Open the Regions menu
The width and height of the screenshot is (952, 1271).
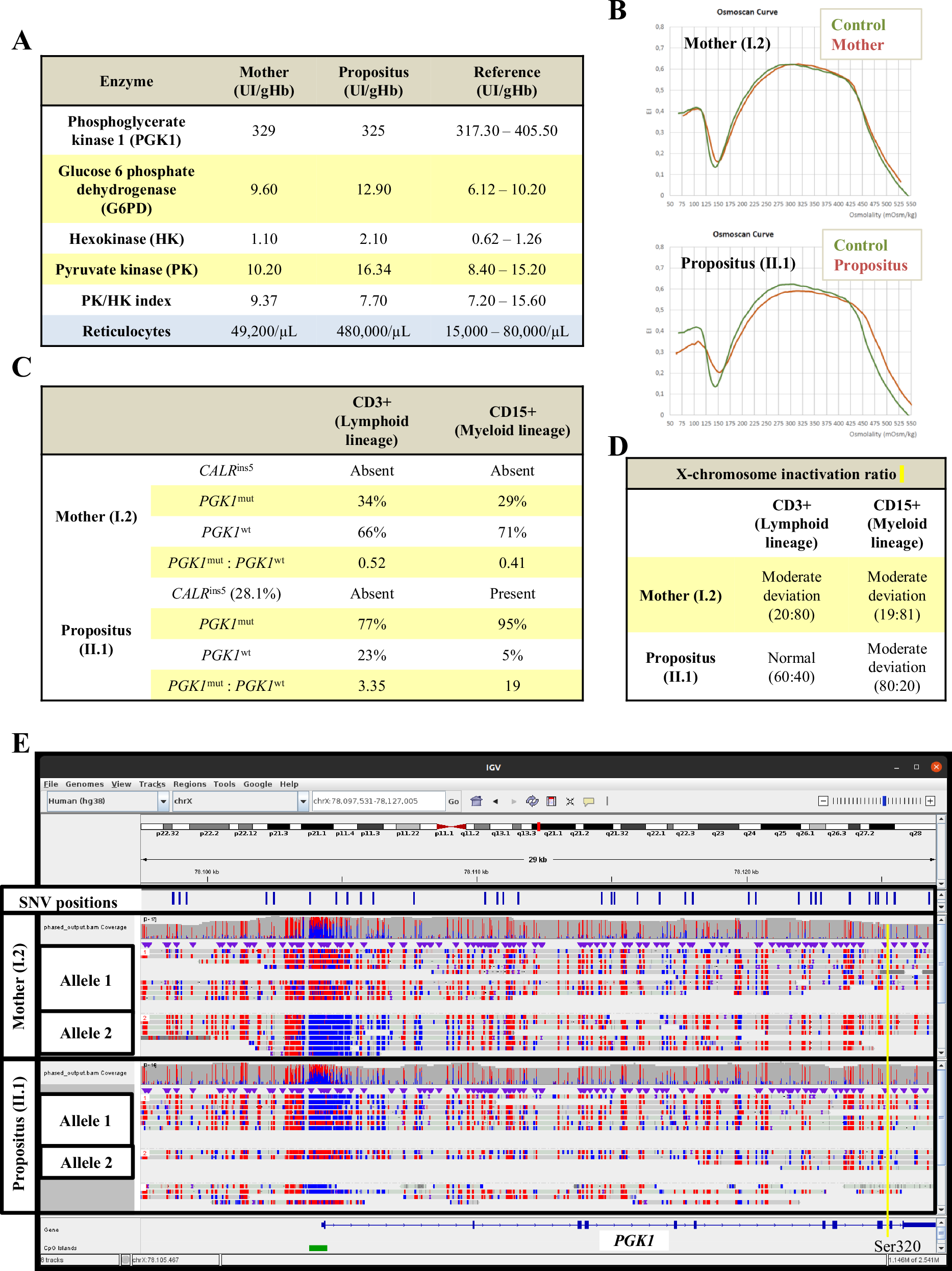pos(190,784)
